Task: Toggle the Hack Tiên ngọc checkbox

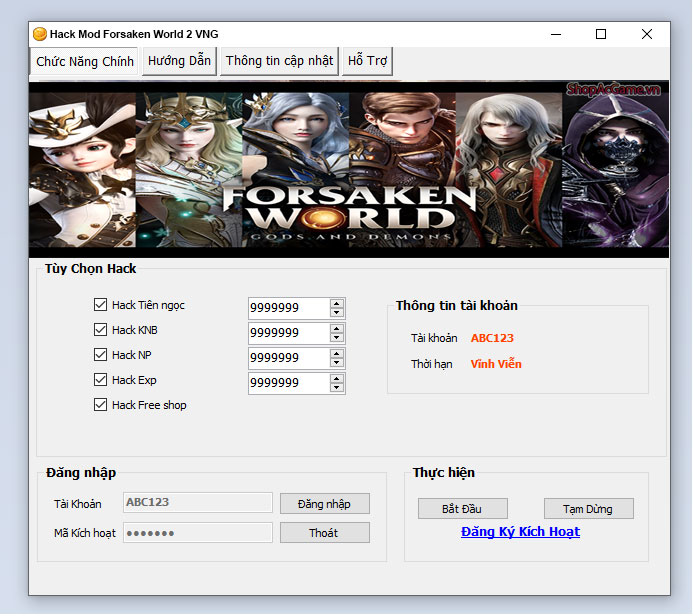Action: click(x=100, y=304)
